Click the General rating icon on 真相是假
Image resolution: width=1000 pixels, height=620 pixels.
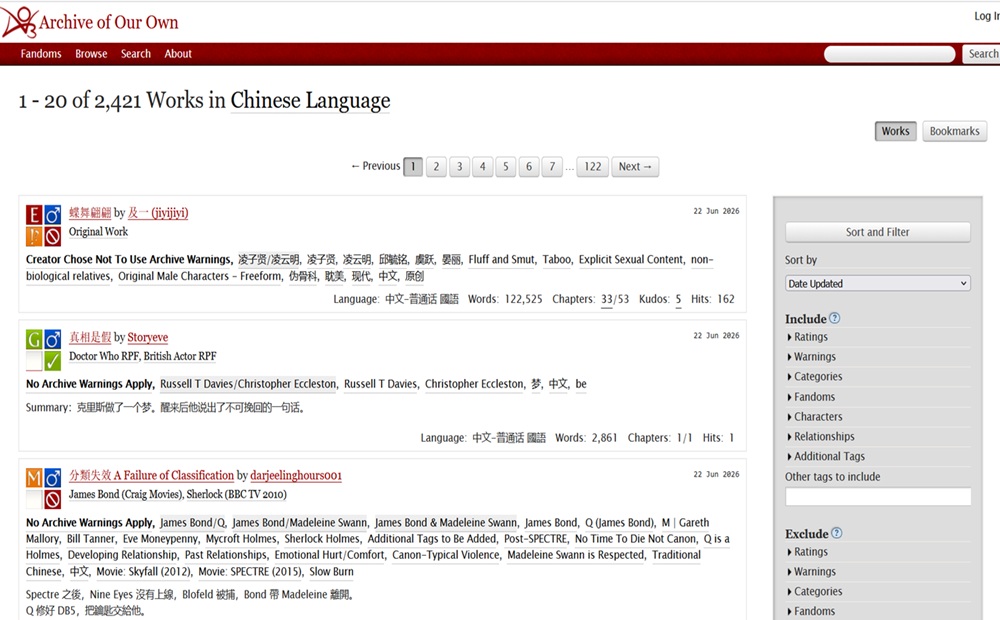coord(34,339)
